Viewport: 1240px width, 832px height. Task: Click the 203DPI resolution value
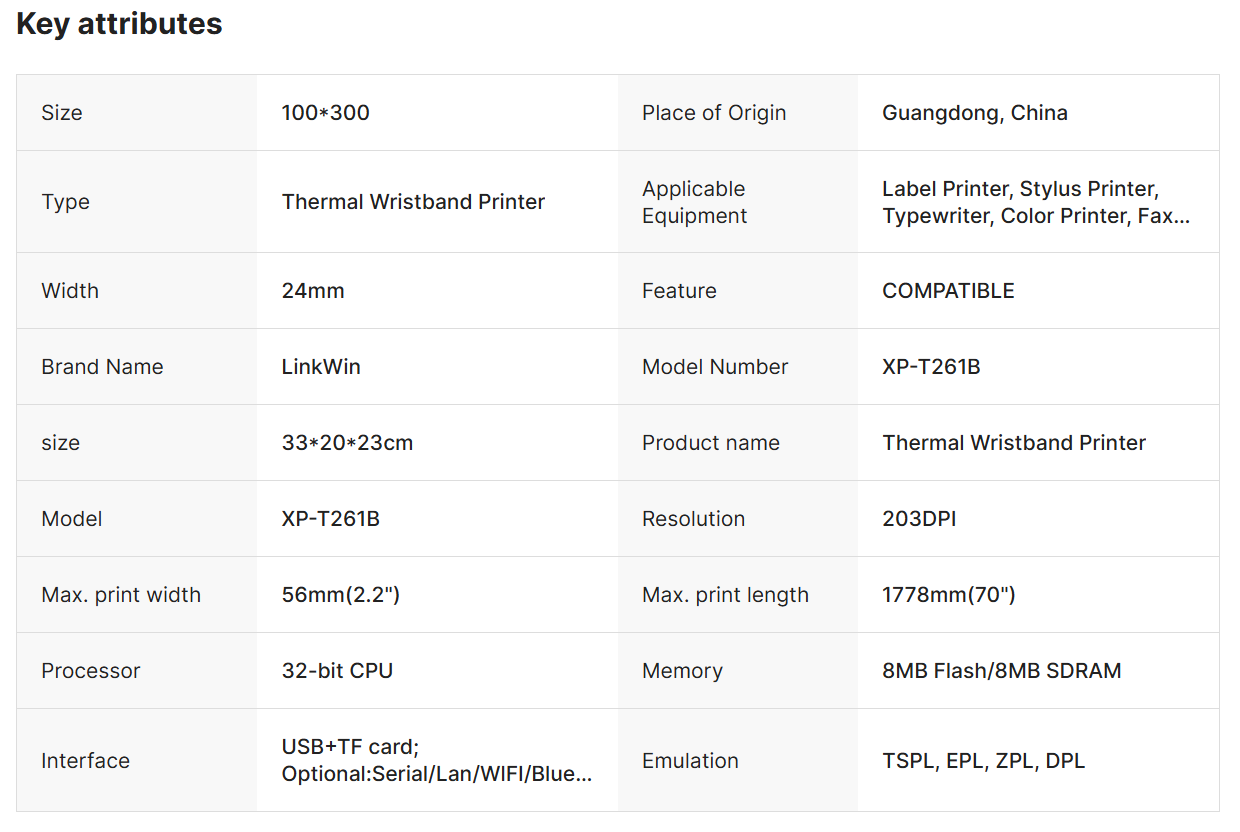coord(919,519)
